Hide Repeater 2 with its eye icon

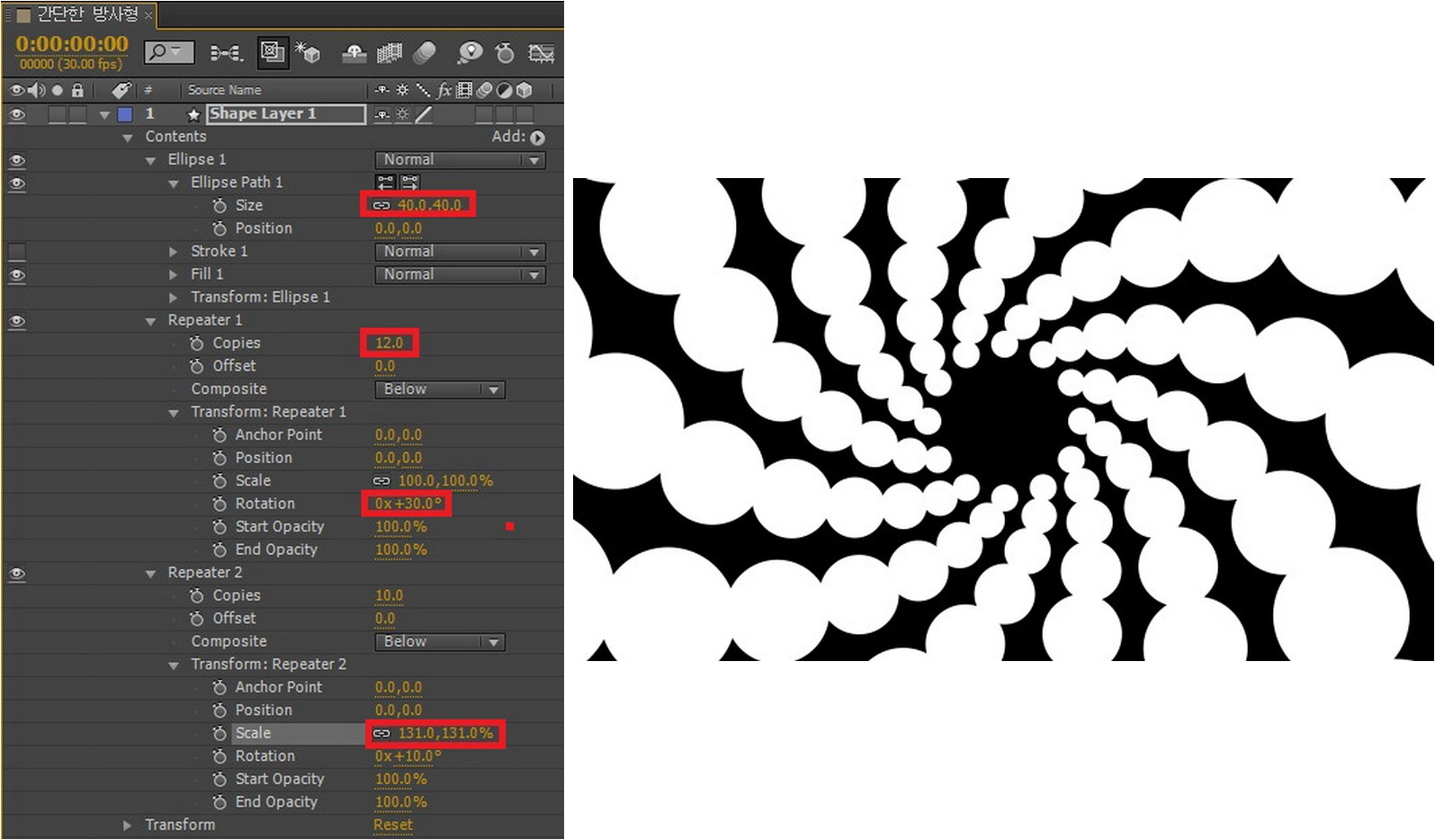click(17, 573)
